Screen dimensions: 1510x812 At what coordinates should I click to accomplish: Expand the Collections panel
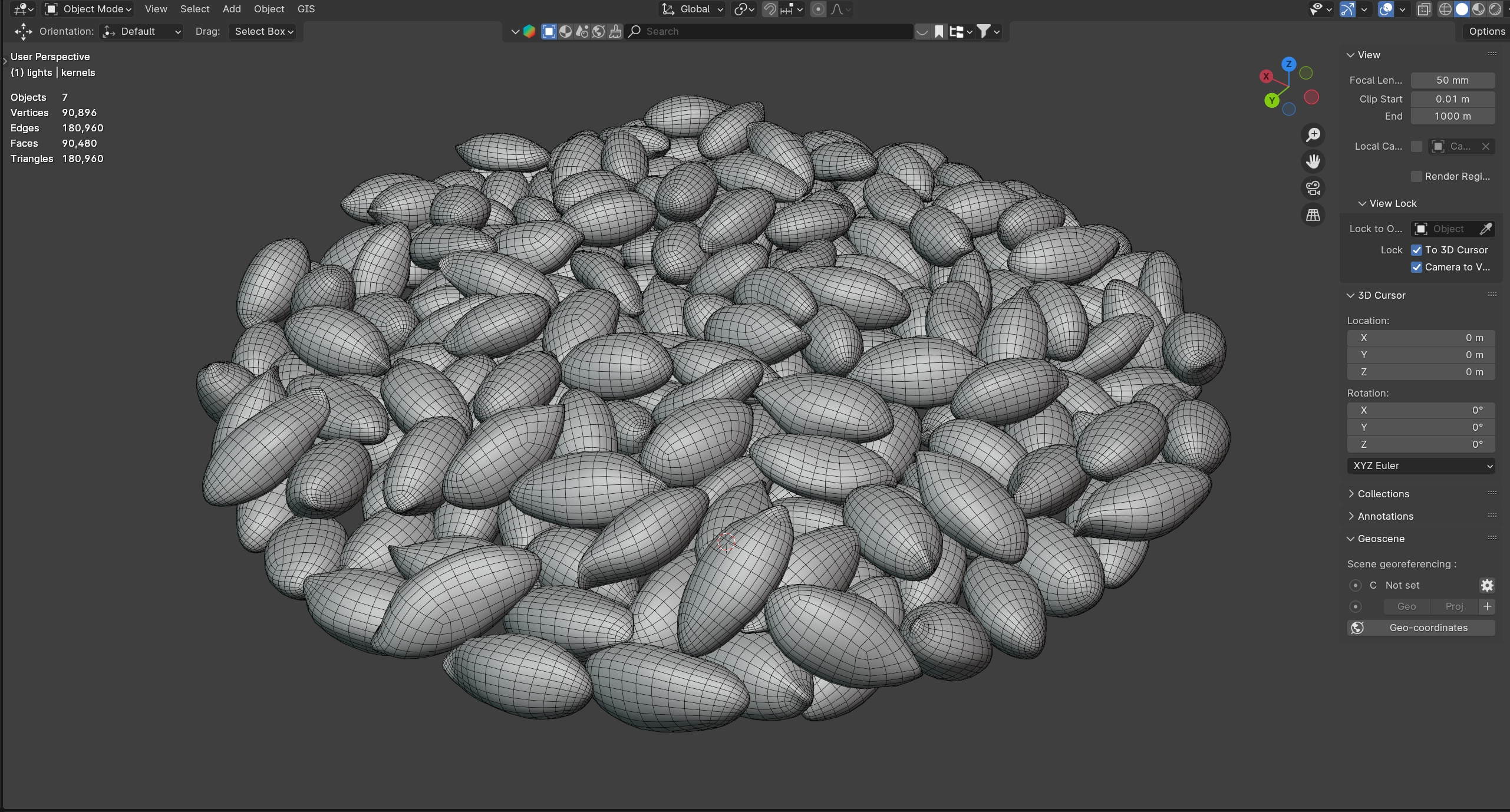coord(1383,494)
